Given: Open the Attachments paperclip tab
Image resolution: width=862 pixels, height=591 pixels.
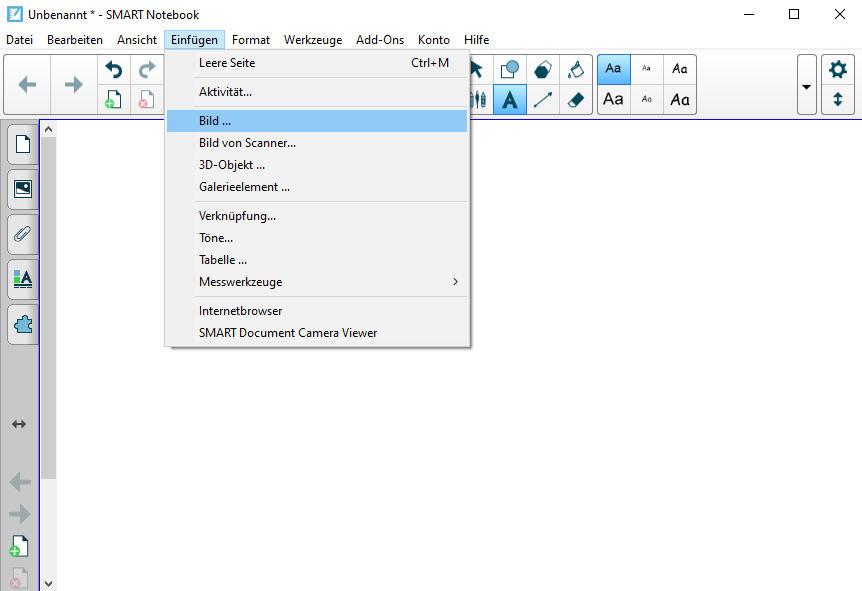Looking at the screenshot, I should (x=22, y=234).
